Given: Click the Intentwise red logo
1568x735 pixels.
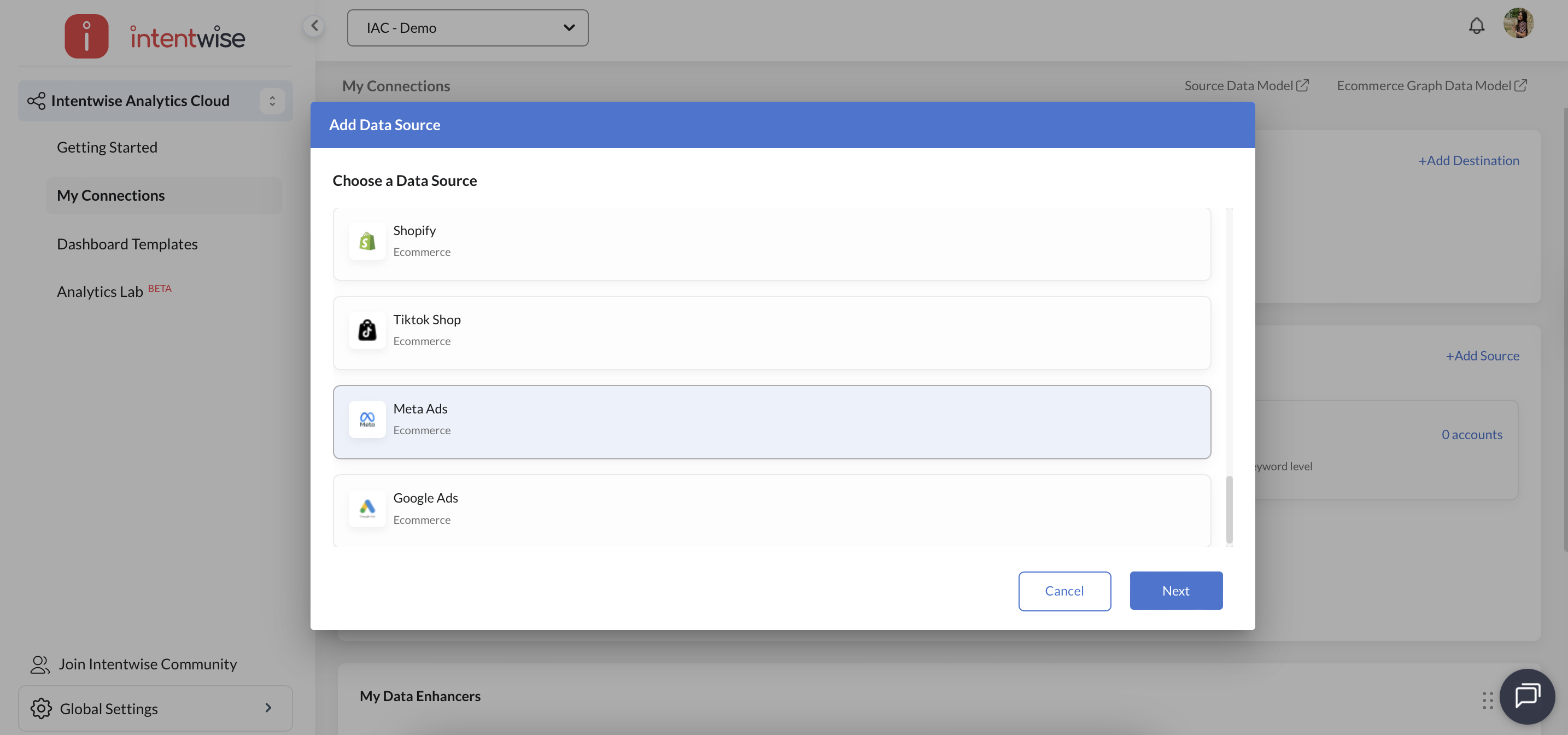Looking at the screenshot, I should (x=86, y=37).
